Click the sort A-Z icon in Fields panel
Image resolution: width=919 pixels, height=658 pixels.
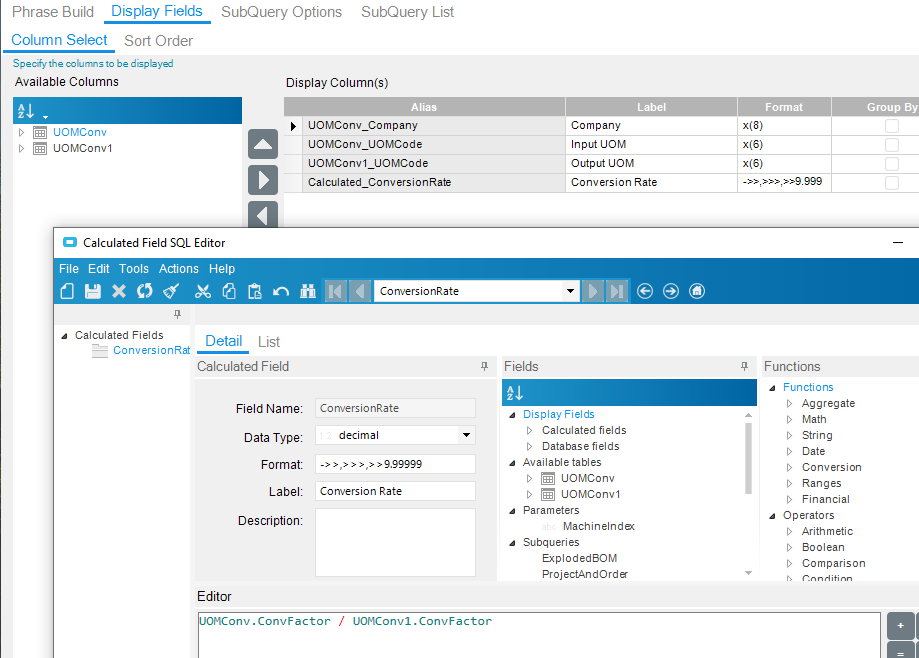pos(515,393)
